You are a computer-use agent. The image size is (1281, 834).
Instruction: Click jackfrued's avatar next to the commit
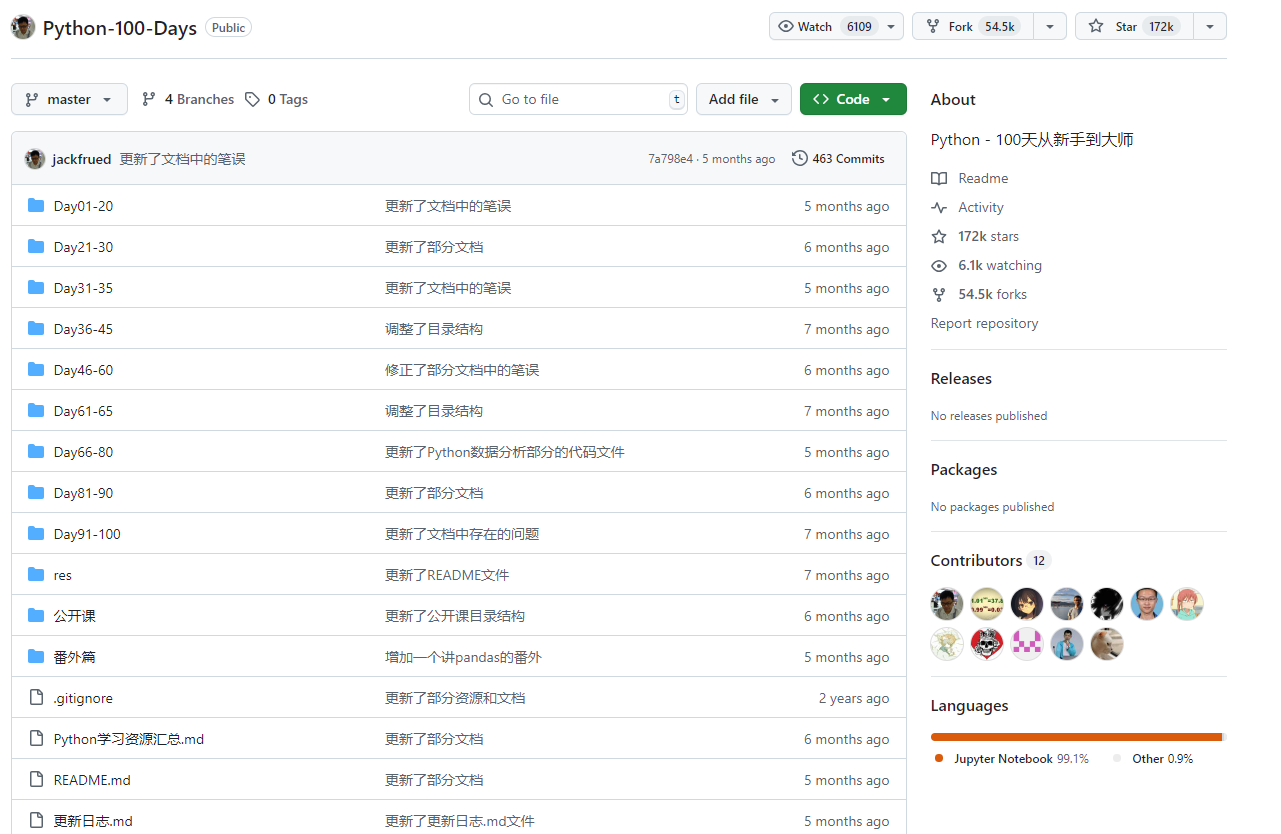click(33, 158)
